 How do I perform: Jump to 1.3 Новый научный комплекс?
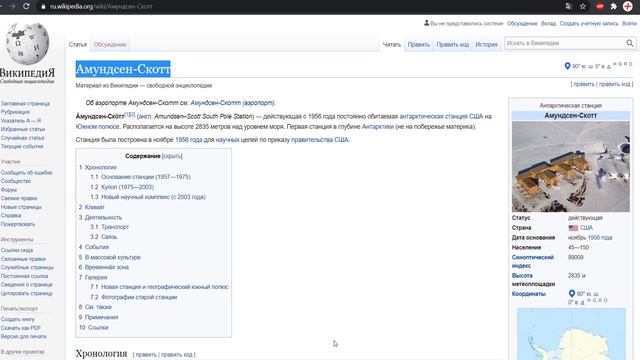pyautogui.click(x=153, y=197)
